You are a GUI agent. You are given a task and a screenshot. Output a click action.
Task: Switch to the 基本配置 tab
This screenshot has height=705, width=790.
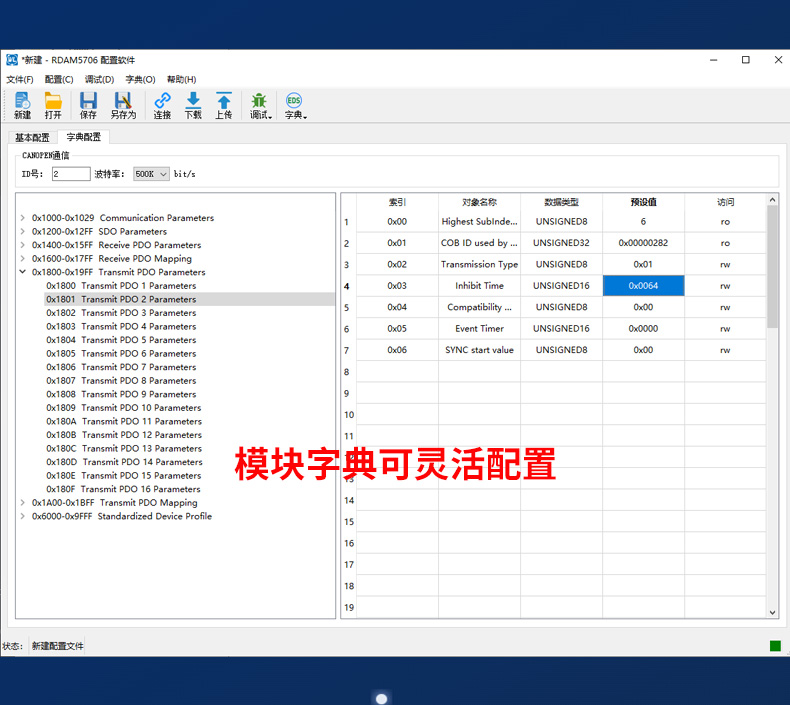click(32, 138)
